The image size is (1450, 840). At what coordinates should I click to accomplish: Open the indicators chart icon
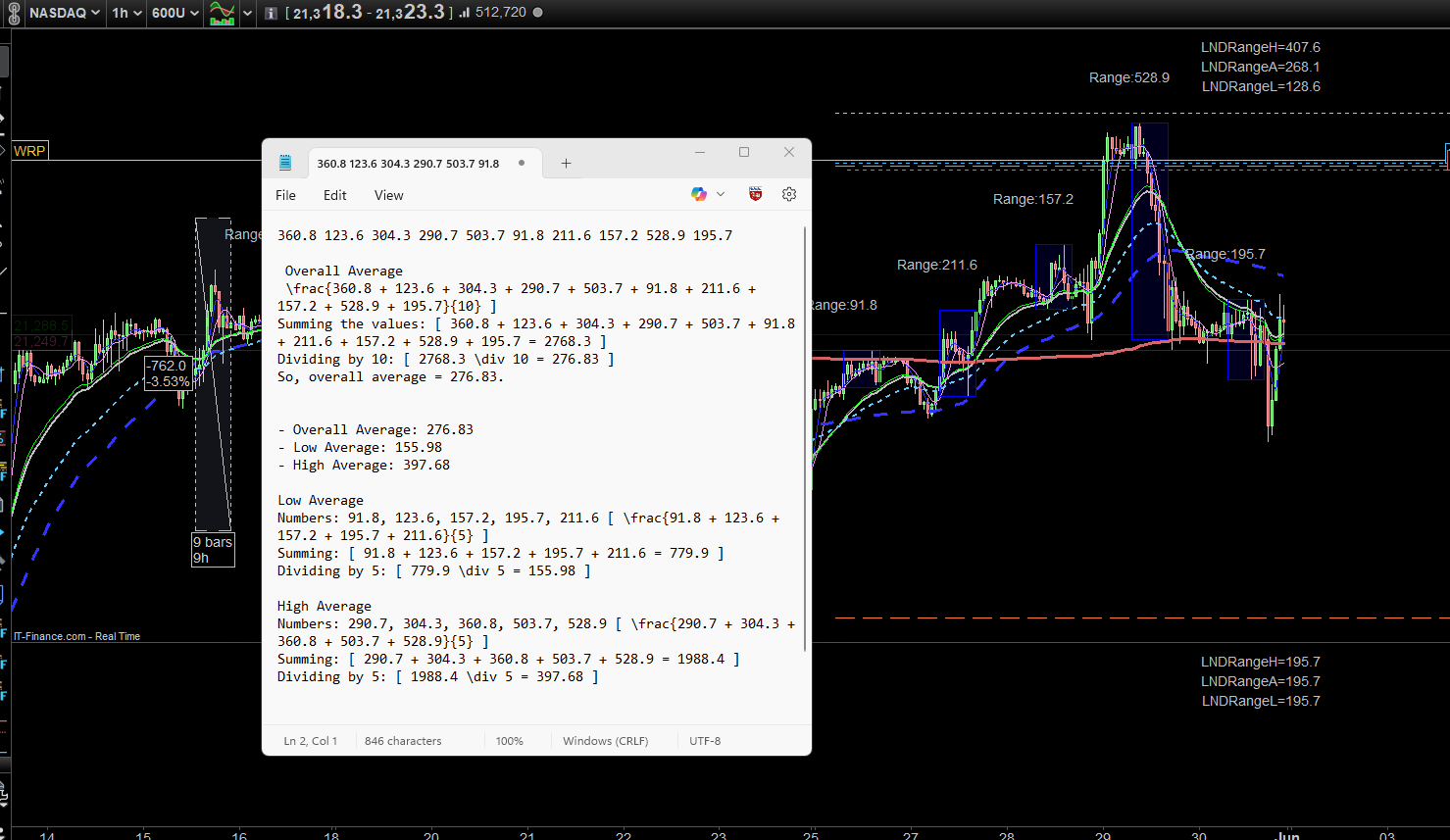[223, 14]
